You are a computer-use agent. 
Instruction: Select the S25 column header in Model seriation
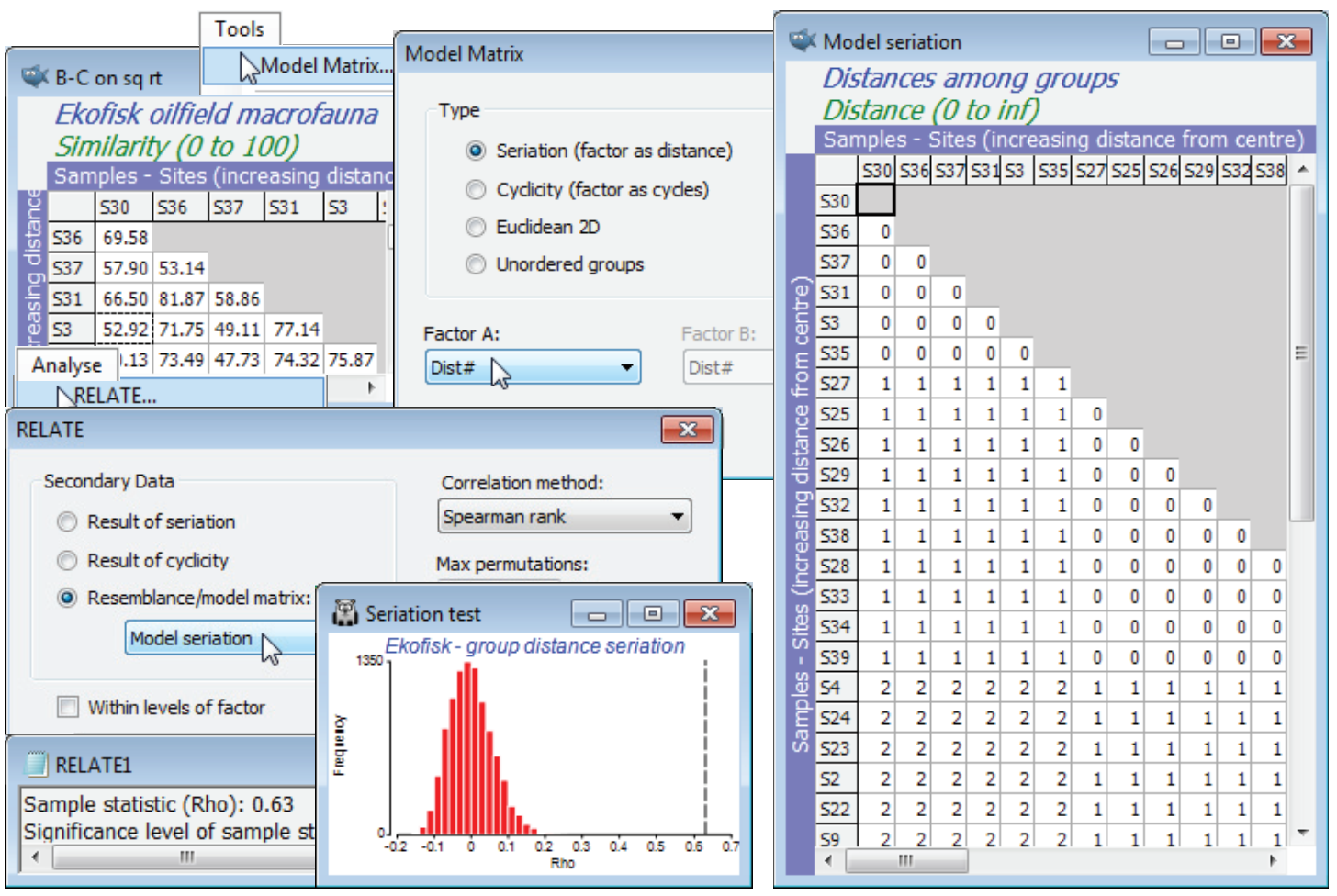pos(1126,170)
